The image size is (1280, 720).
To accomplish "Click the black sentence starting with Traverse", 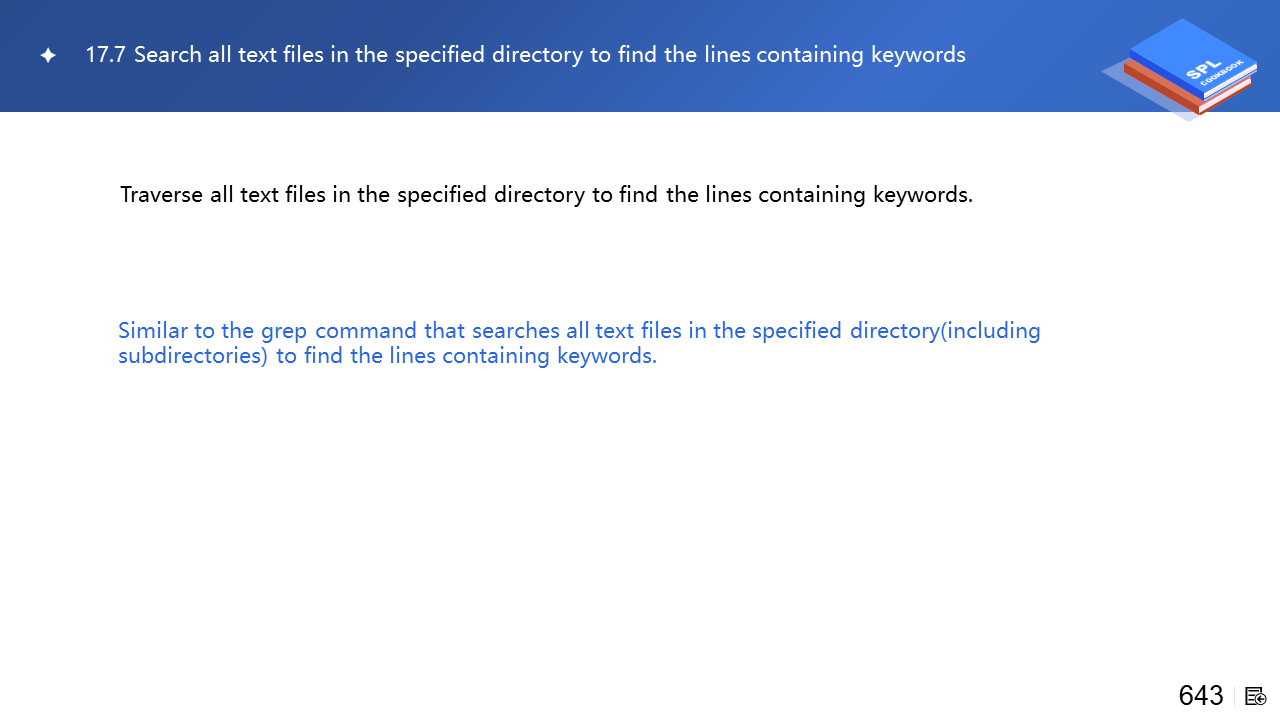I will 546,195.
